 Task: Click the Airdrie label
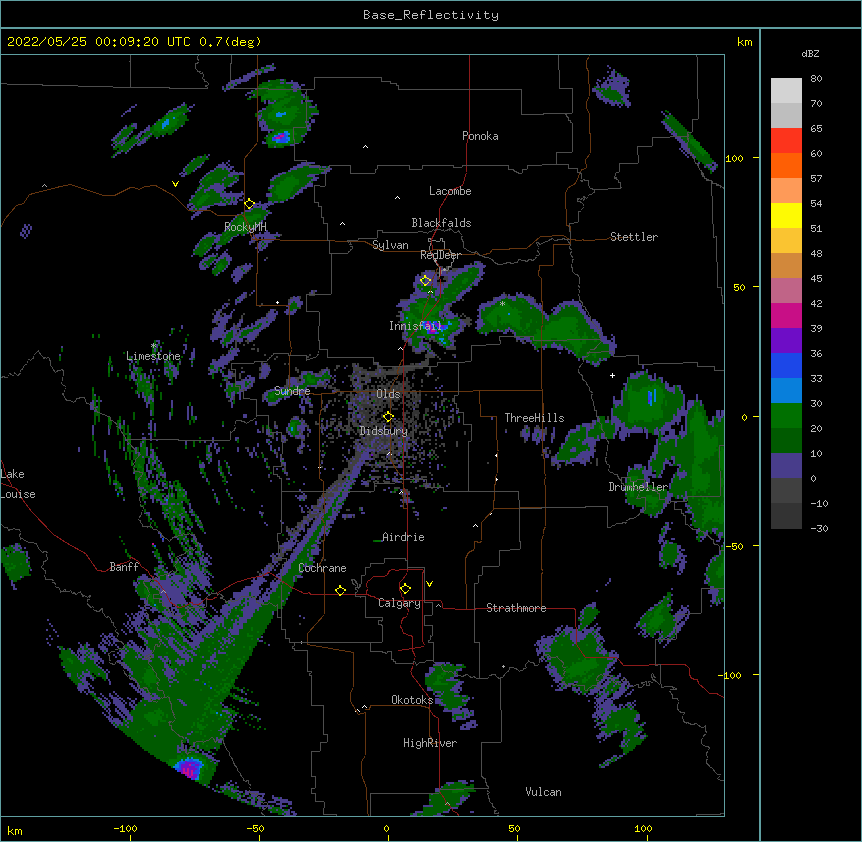coord(404,537)
